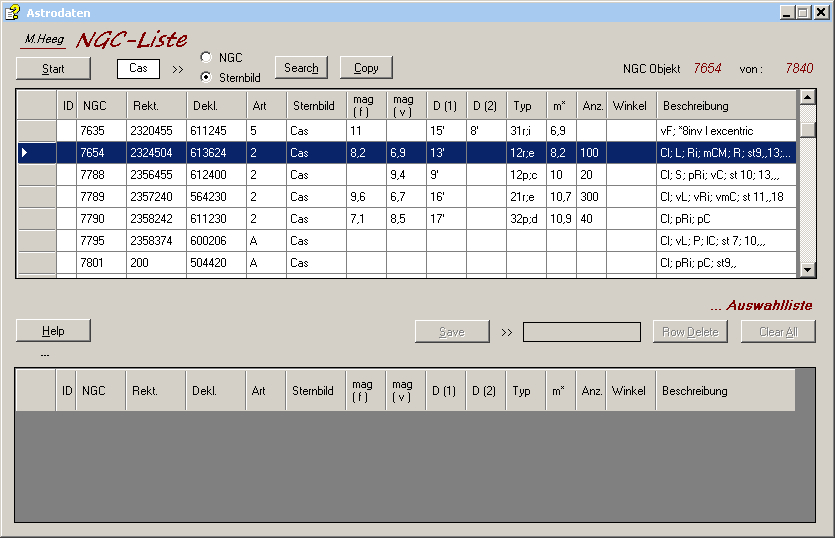Click the Typ column header in upper table
Screen dimensions: 835x538
526,105
